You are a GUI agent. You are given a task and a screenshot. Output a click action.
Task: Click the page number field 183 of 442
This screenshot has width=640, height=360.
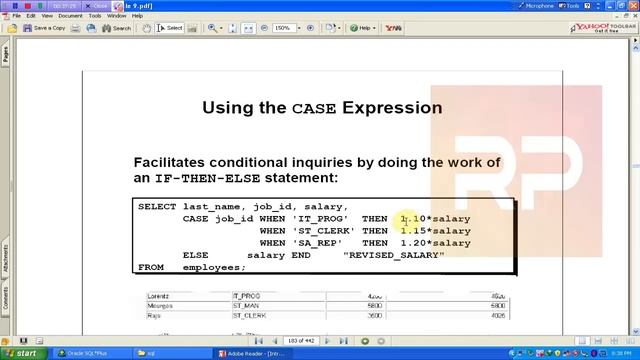coord(301,341)
